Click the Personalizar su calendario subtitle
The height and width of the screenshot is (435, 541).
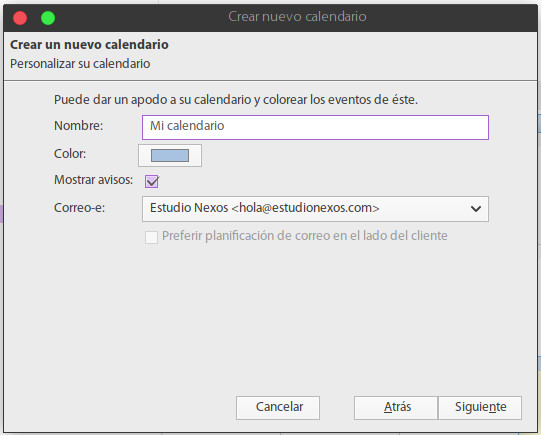coord(80,64)
